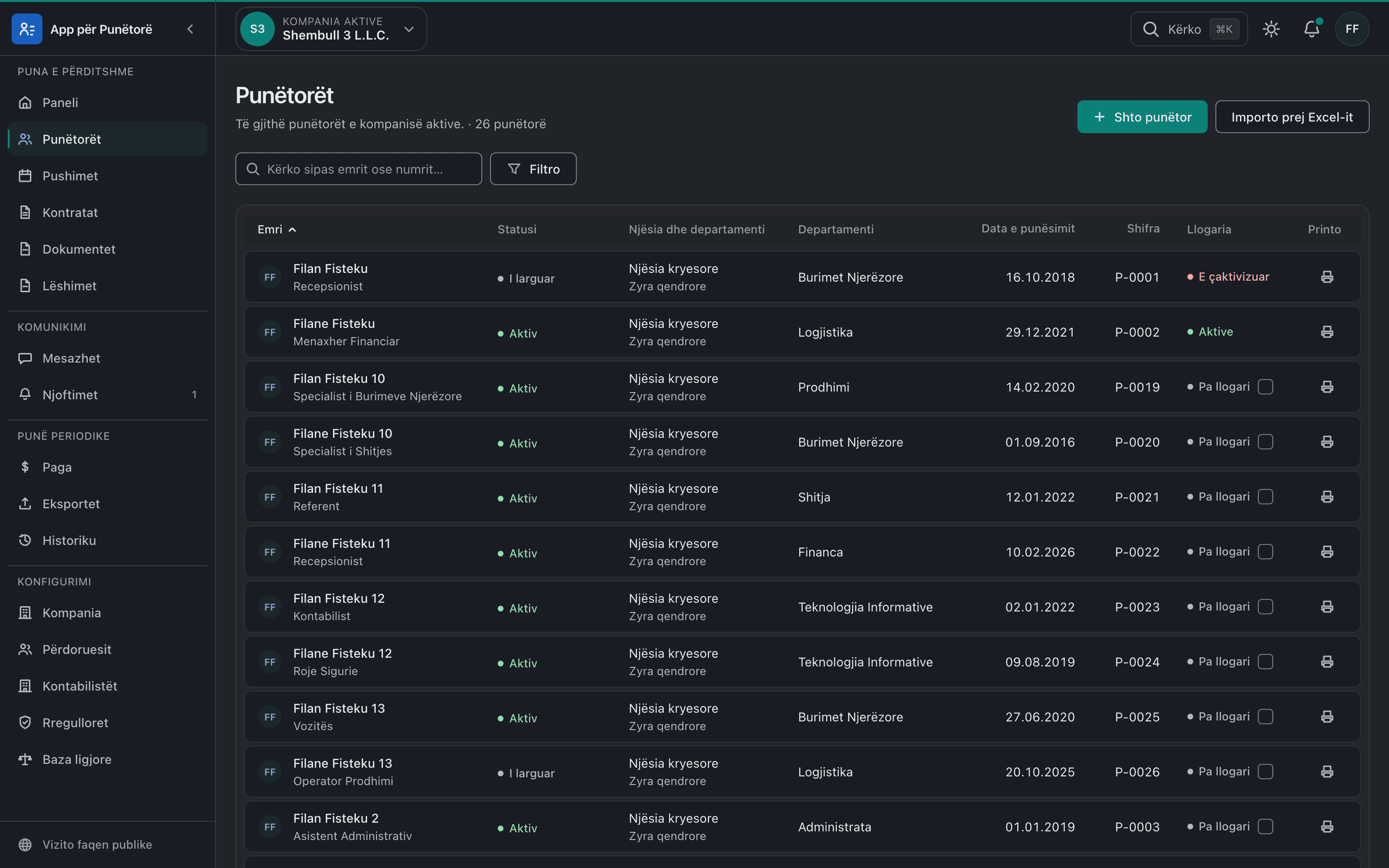Screen dimensions: 1389x868
Task: Click Importo prej Excel-it button
Action: (1292, 117)
